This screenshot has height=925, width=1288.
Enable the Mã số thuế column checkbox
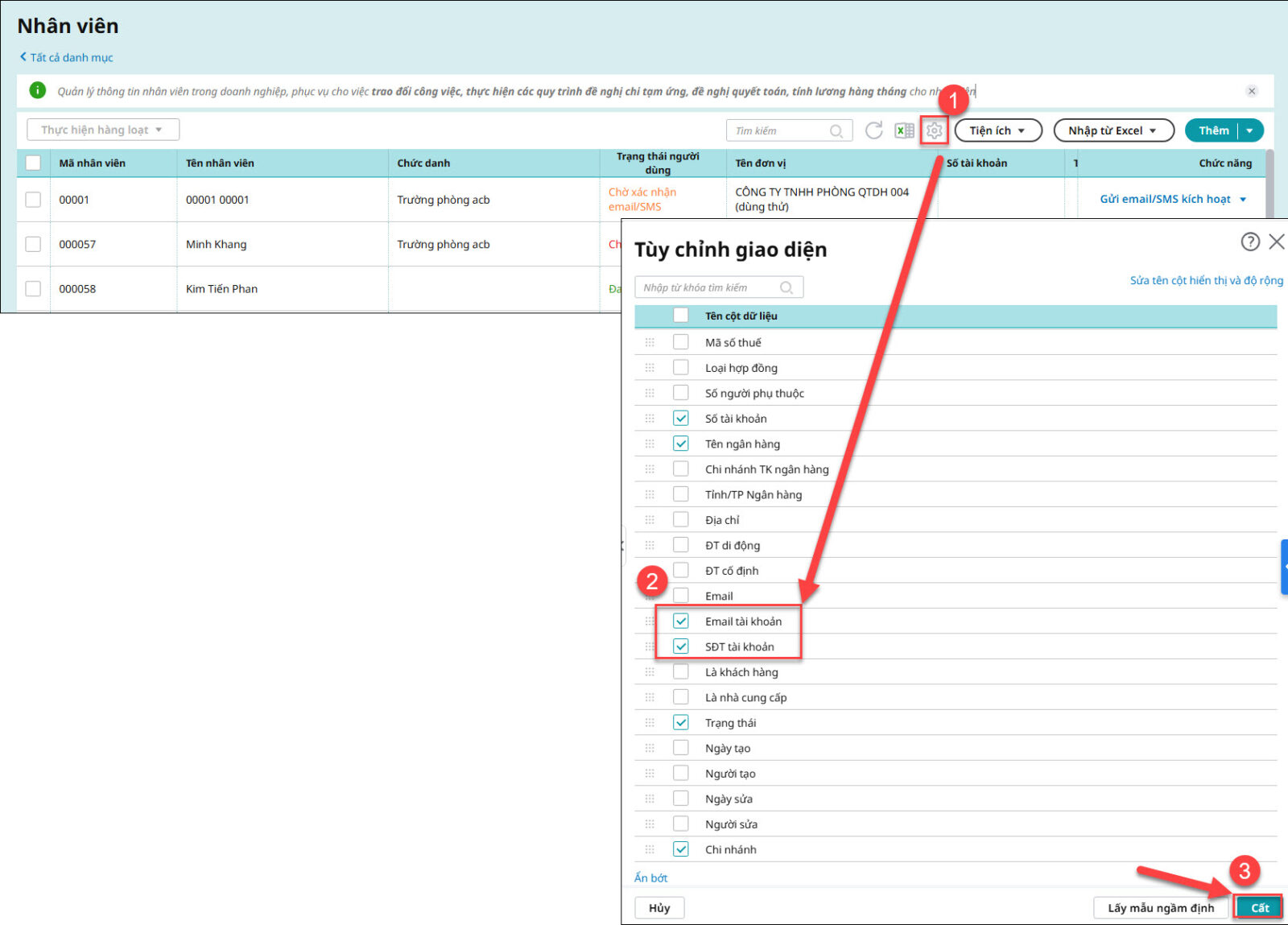681,342
